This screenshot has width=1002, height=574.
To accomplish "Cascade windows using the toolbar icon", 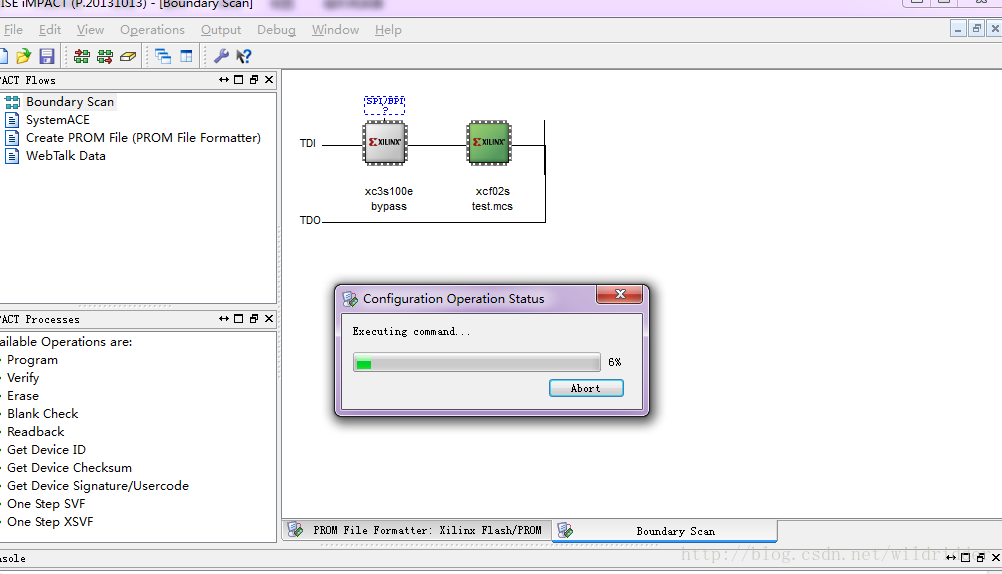I will click(x=163, y=56).
